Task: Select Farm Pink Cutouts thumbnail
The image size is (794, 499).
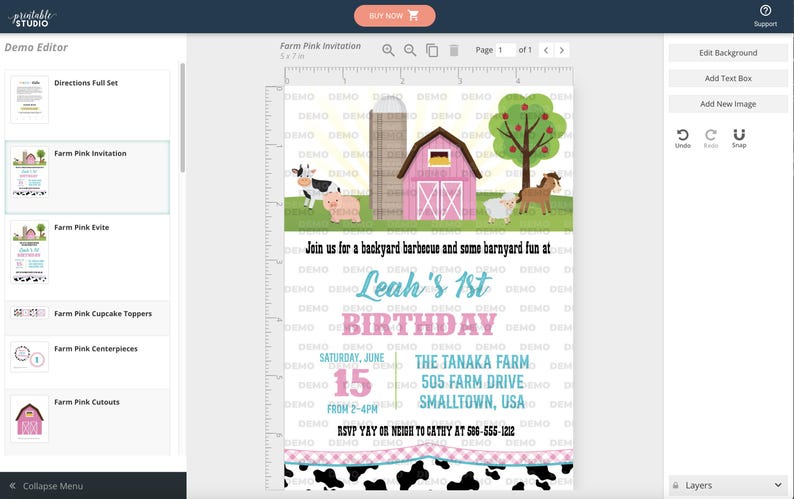Action: [x=29, y=418]
